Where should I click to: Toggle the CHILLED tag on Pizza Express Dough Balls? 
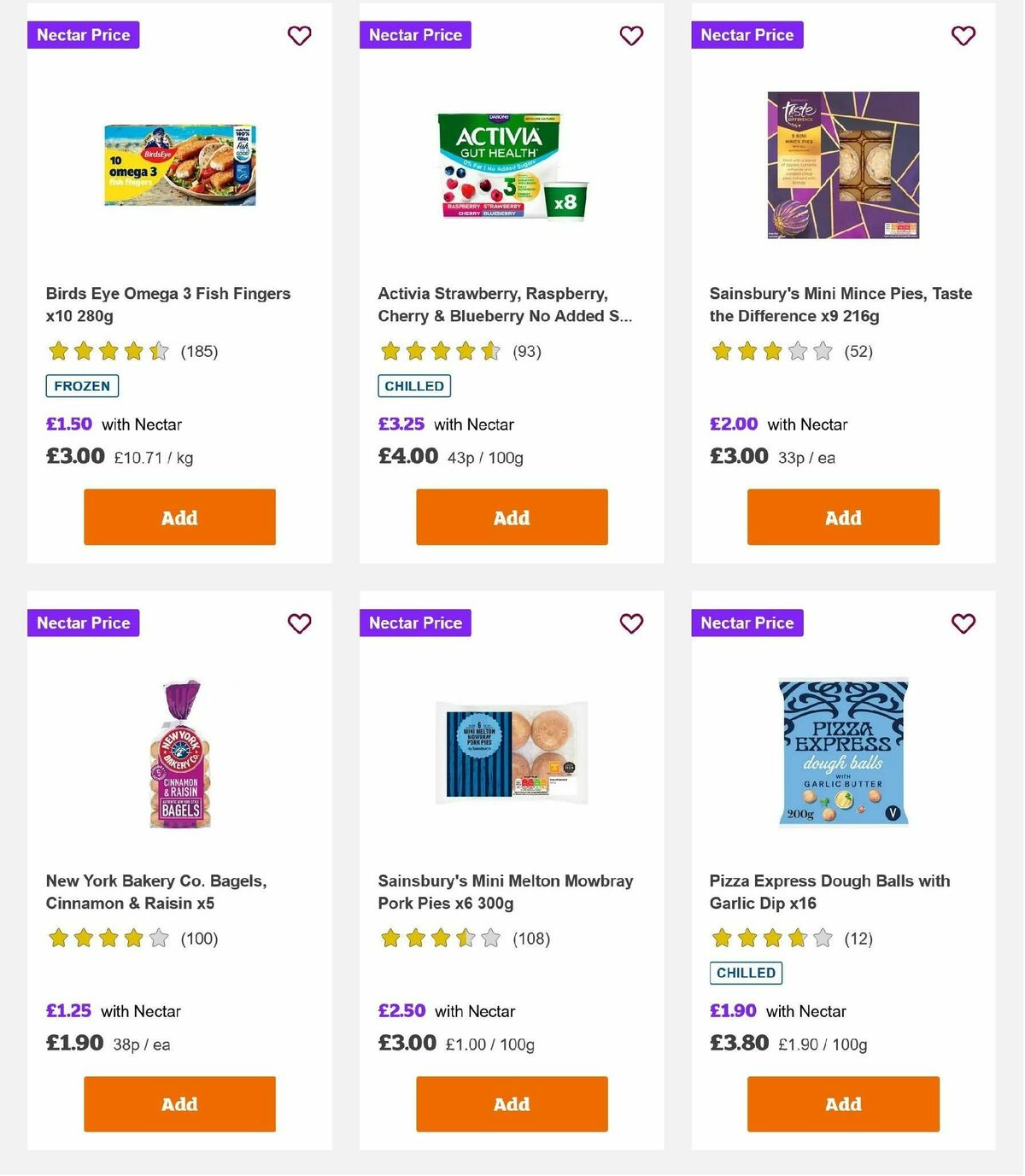click(x=746, y=973)
